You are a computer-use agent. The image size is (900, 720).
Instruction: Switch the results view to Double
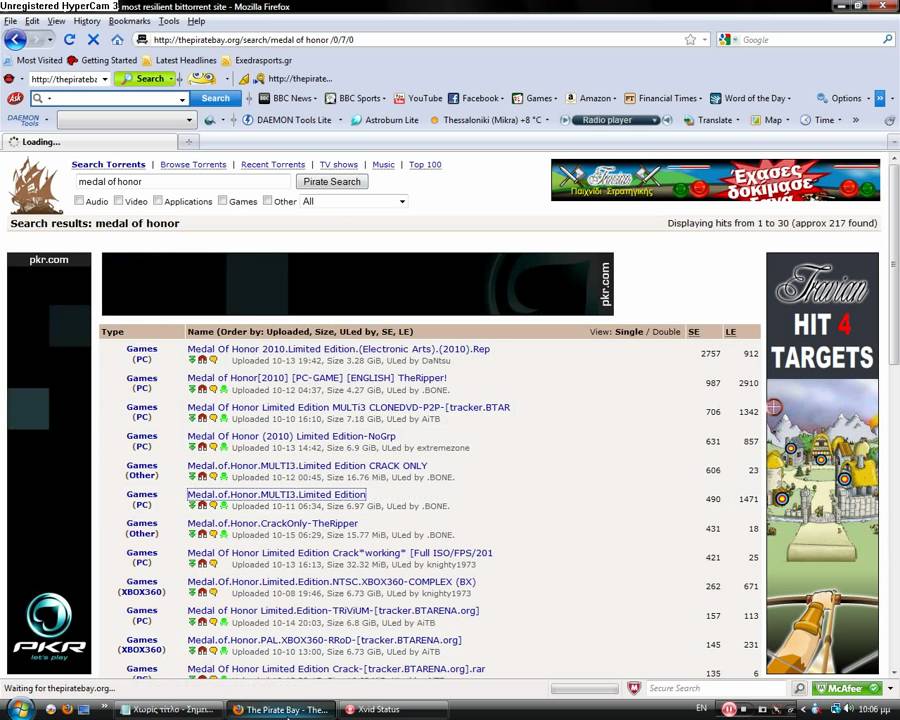666,332
